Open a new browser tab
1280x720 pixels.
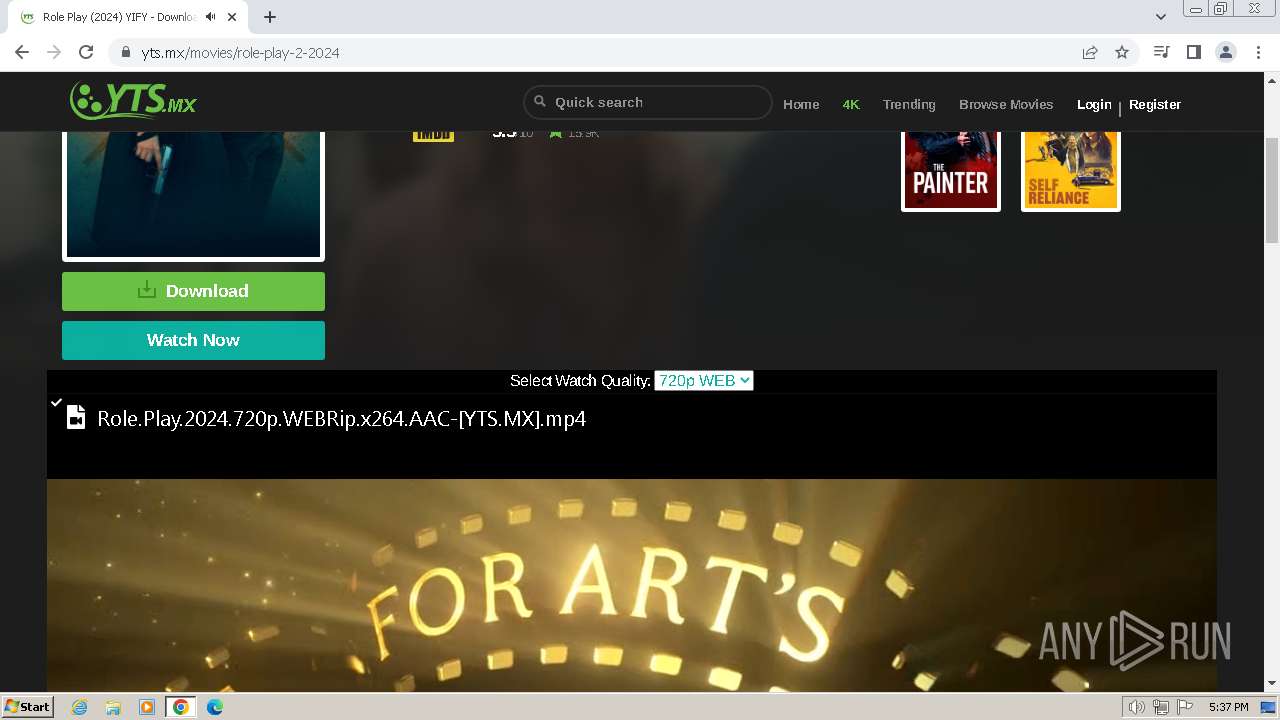click(x=270, y=17)
